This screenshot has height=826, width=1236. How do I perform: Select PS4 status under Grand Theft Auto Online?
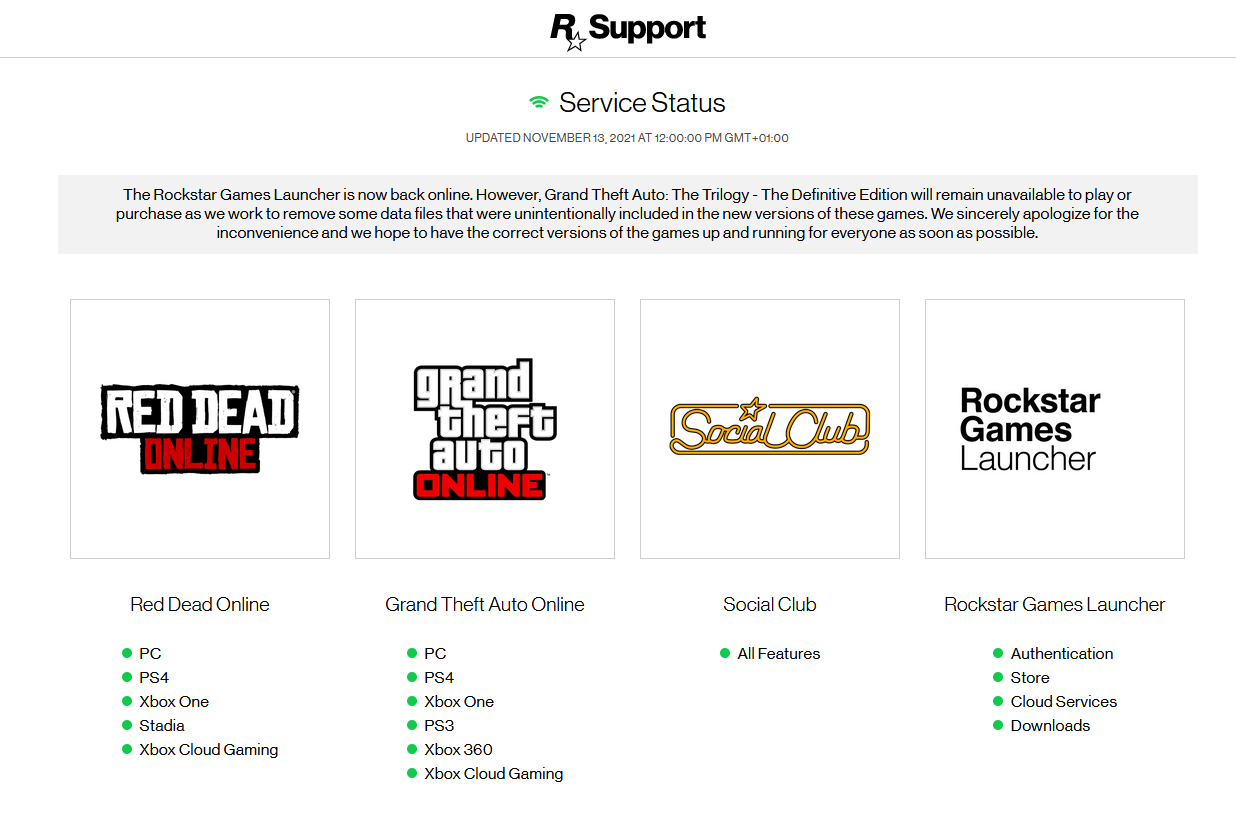(439, 677)
